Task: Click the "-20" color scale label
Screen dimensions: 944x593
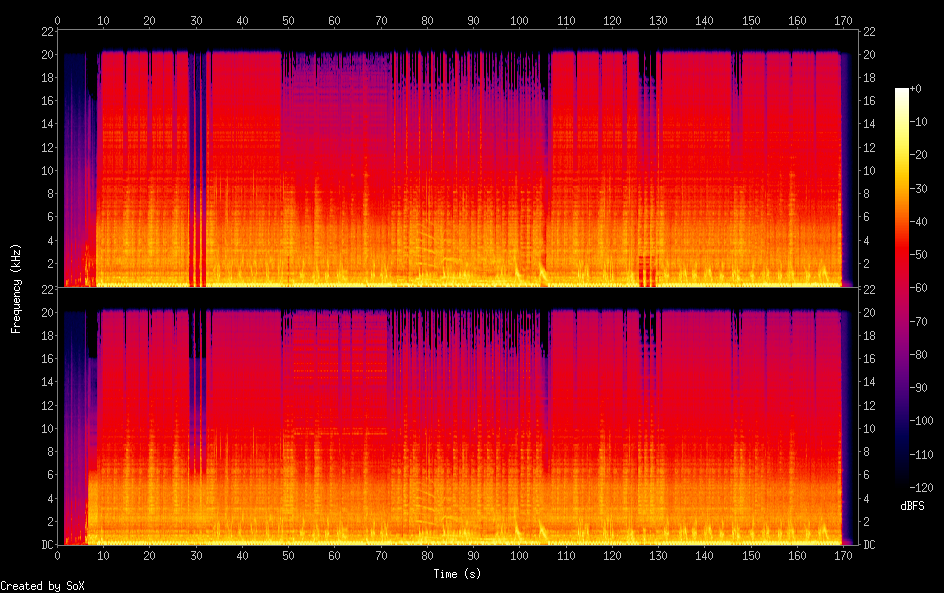Action: point(918,155)
